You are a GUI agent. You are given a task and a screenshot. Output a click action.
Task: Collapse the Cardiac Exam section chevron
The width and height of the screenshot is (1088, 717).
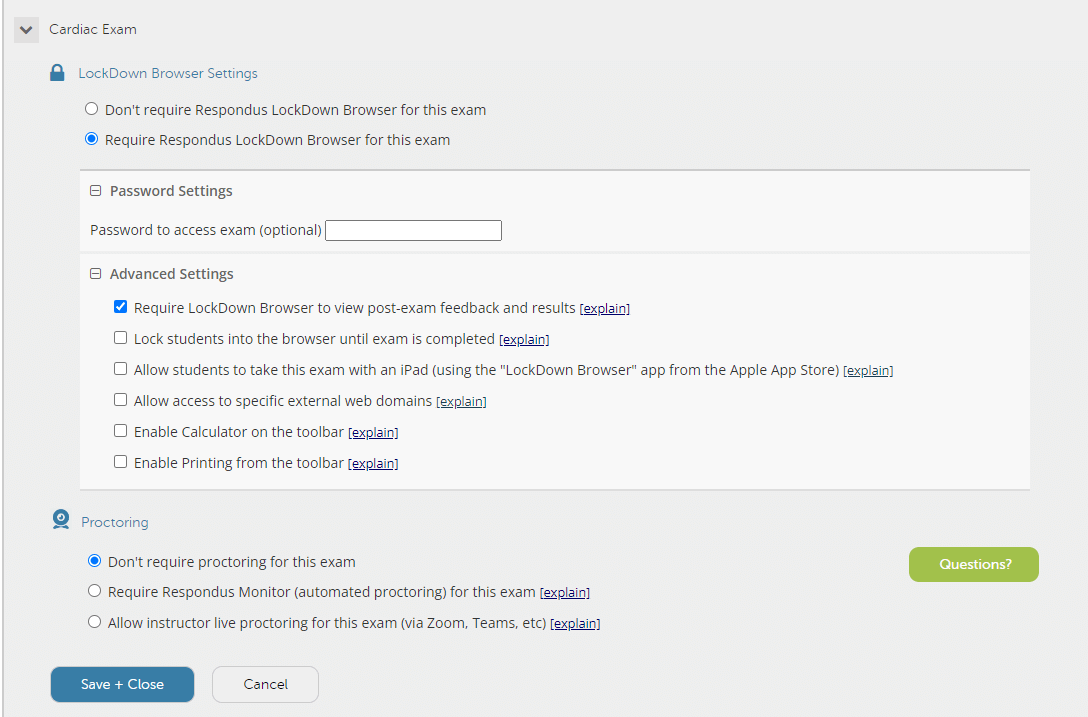[25, 29]
